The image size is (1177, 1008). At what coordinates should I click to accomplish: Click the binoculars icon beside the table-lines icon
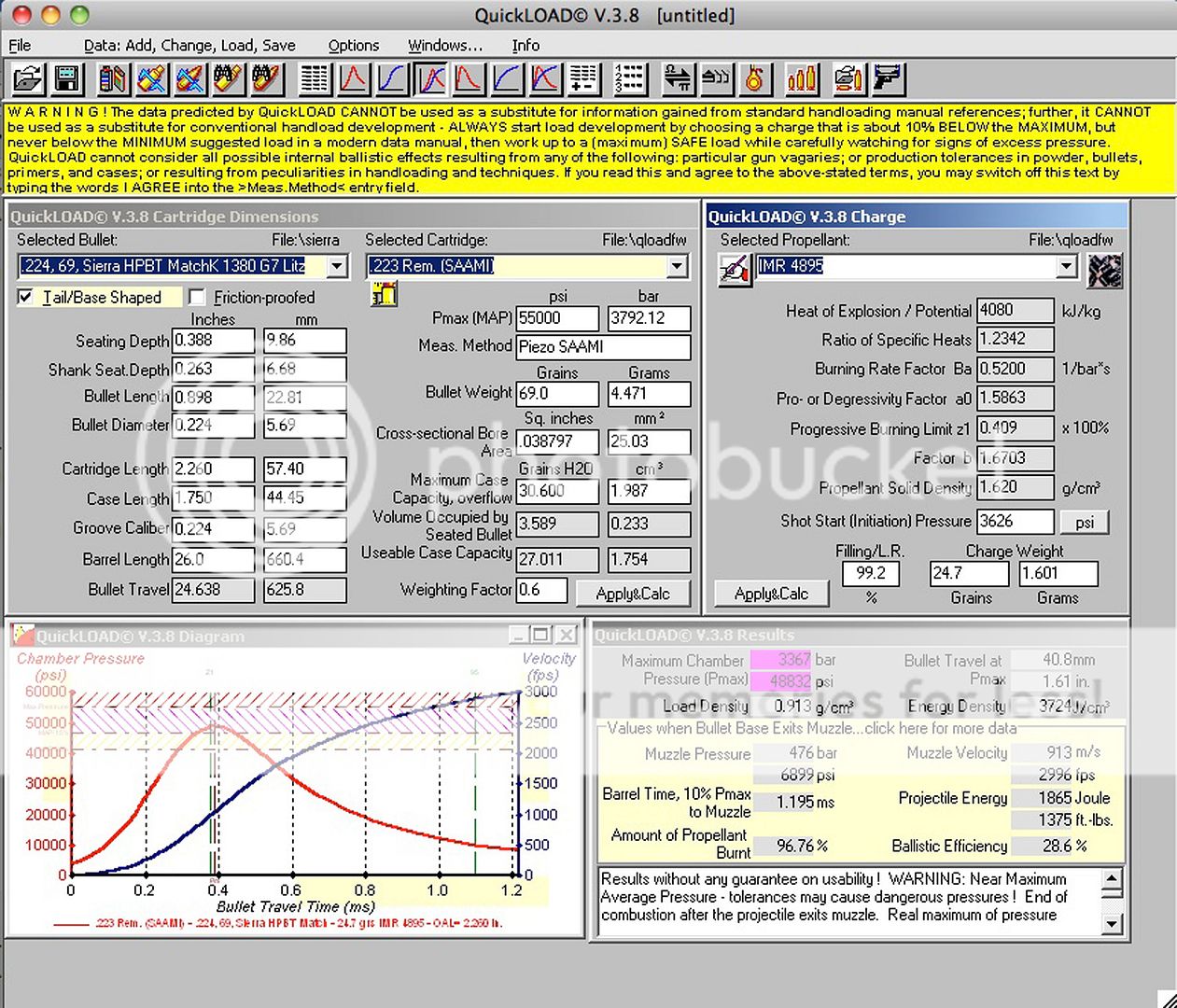click(266, 78)
